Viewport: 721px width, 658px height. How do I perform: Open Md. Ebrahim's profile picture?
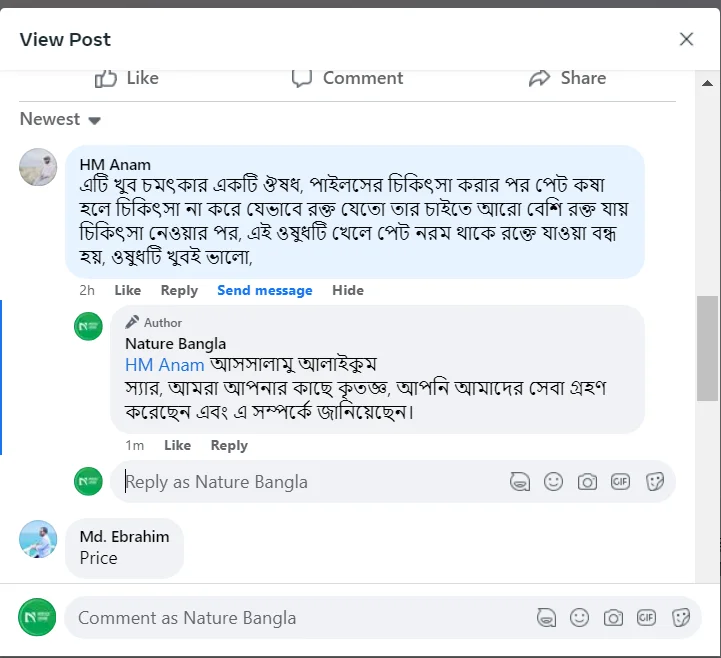click(x=38, y=539)
